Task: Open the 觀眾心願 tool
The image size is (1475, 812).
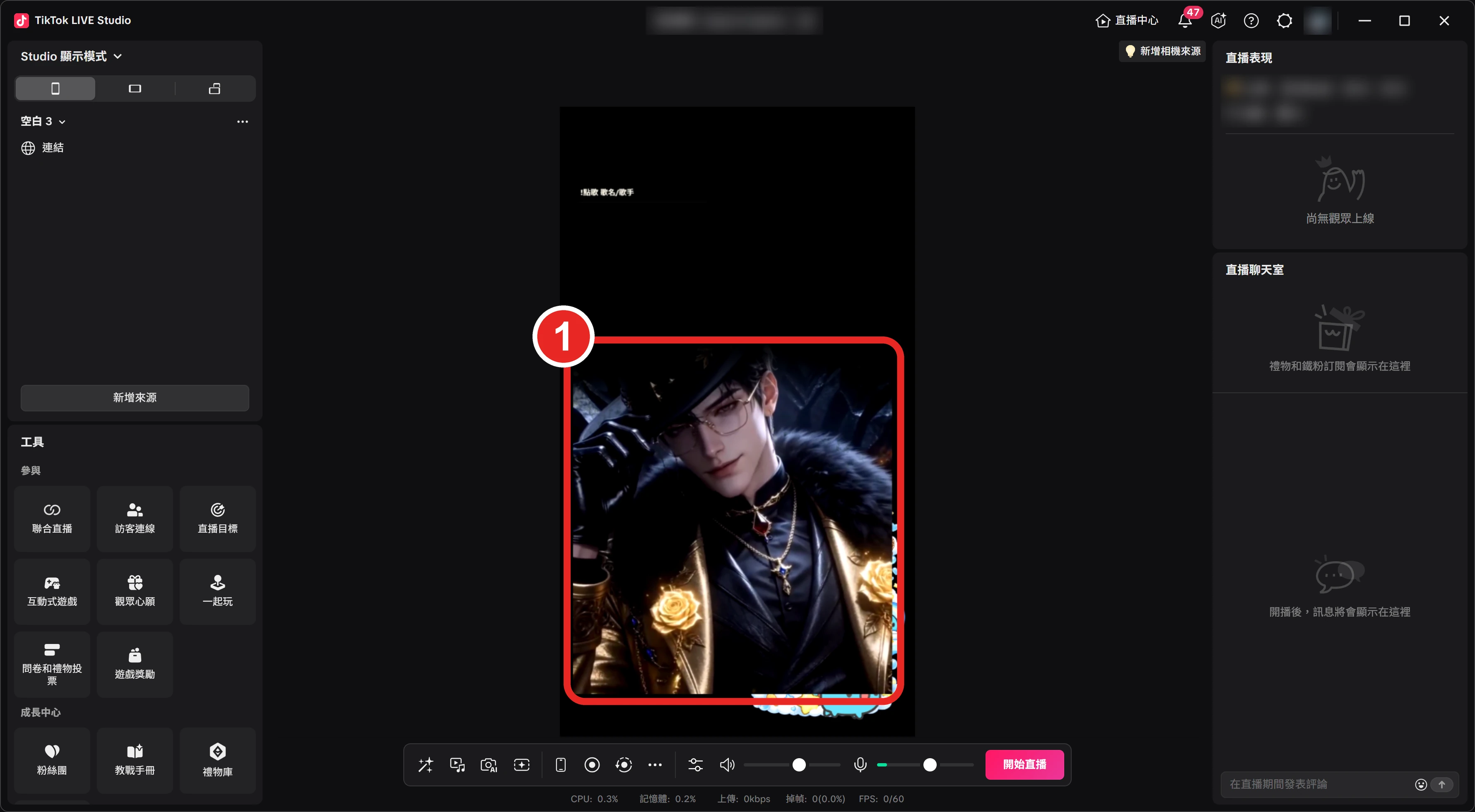Action: coord(135,591)
